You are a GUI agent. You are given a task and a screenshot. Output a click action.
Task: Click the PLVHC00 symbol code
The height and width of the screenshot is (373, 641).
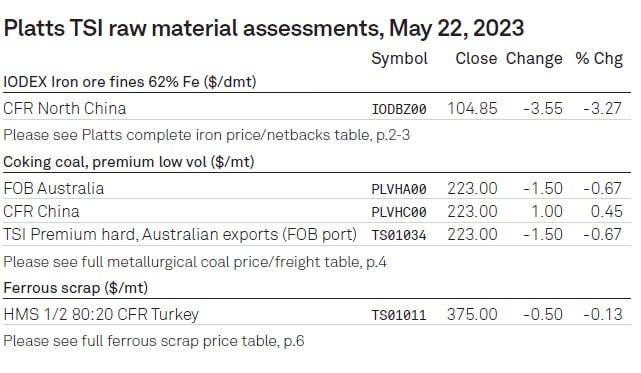399,212
